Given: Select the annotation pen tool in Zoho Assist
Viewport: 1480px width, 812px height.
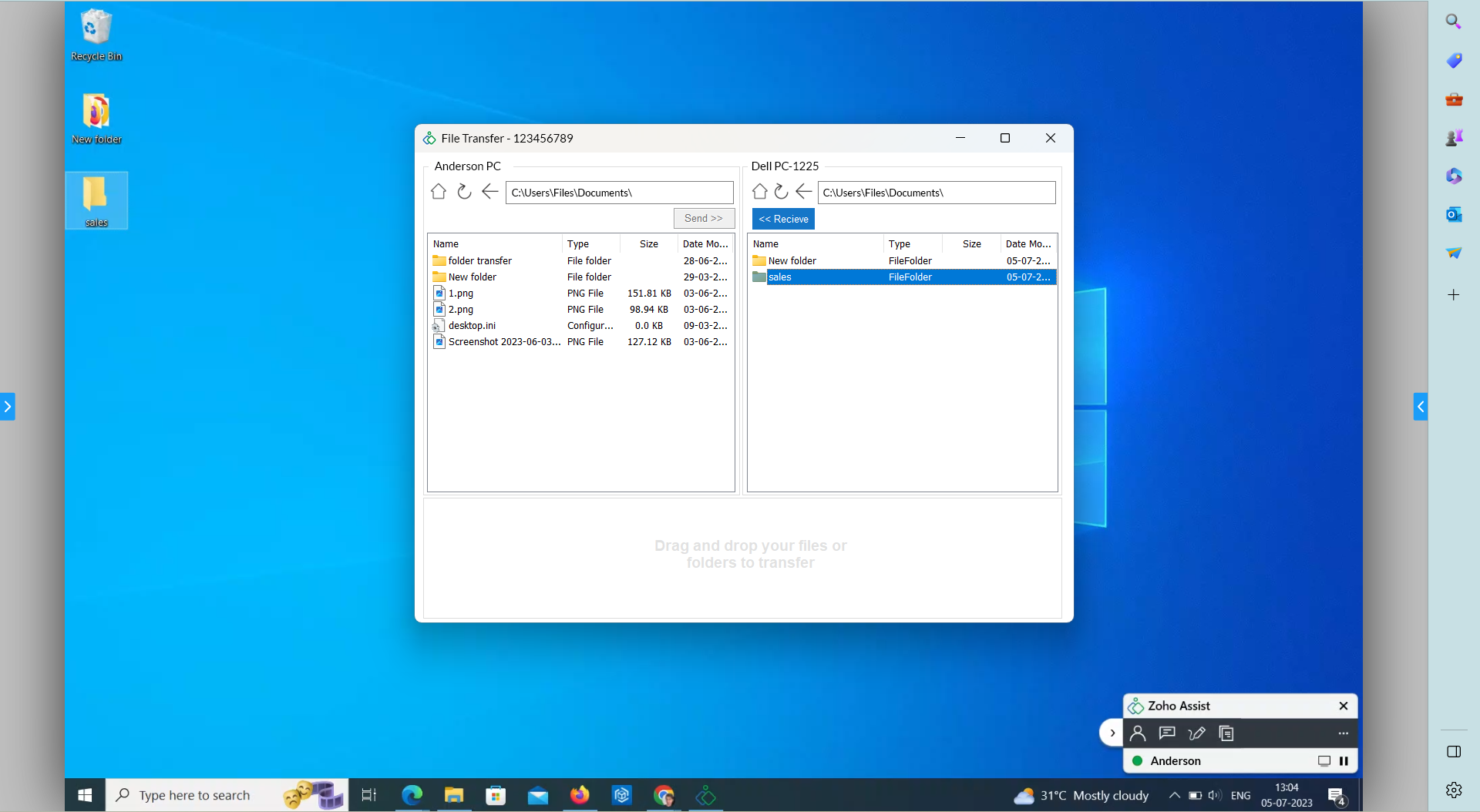Looking at the screenshot, I should [1196, 733].
